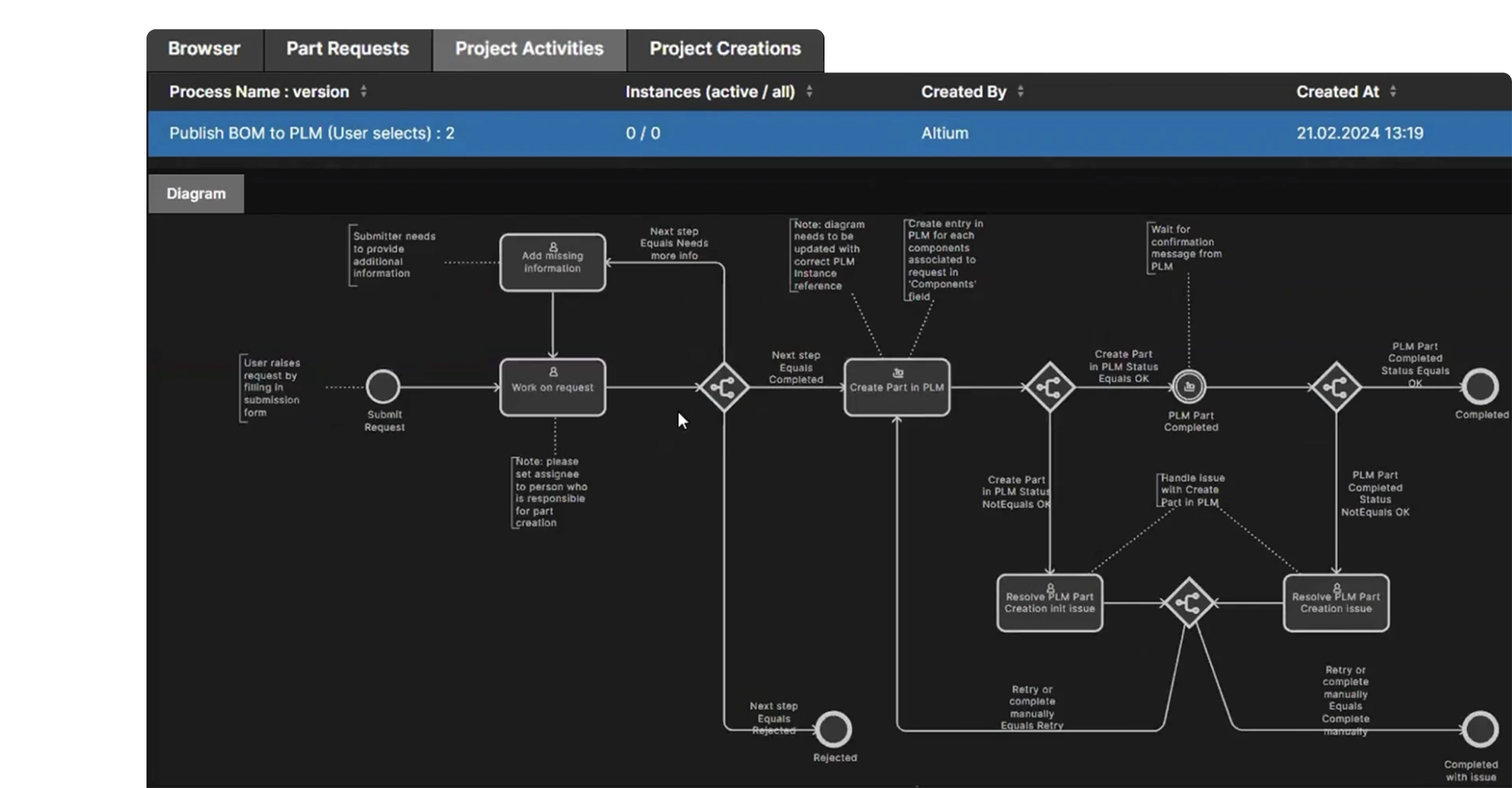Click the gateway diamond before Completed end event
The height and width of the screenshot is (788, 1512).
click(1336, 387)
